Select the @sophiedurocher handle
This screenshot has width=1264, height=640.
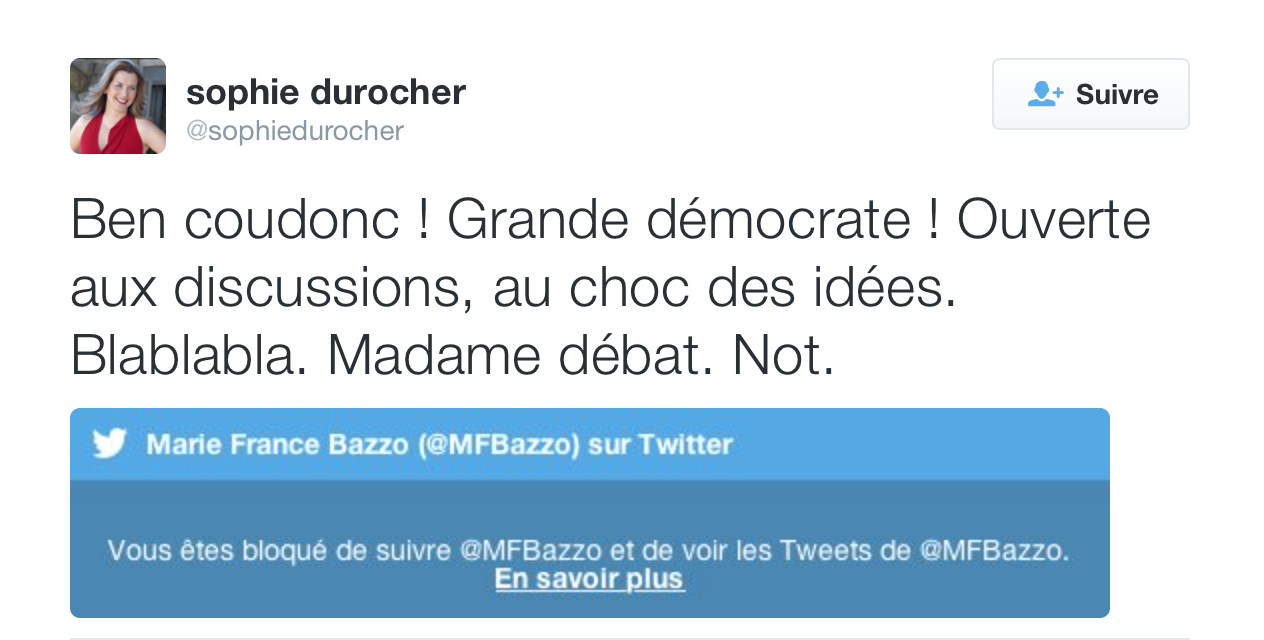click(x=295, y=131)
